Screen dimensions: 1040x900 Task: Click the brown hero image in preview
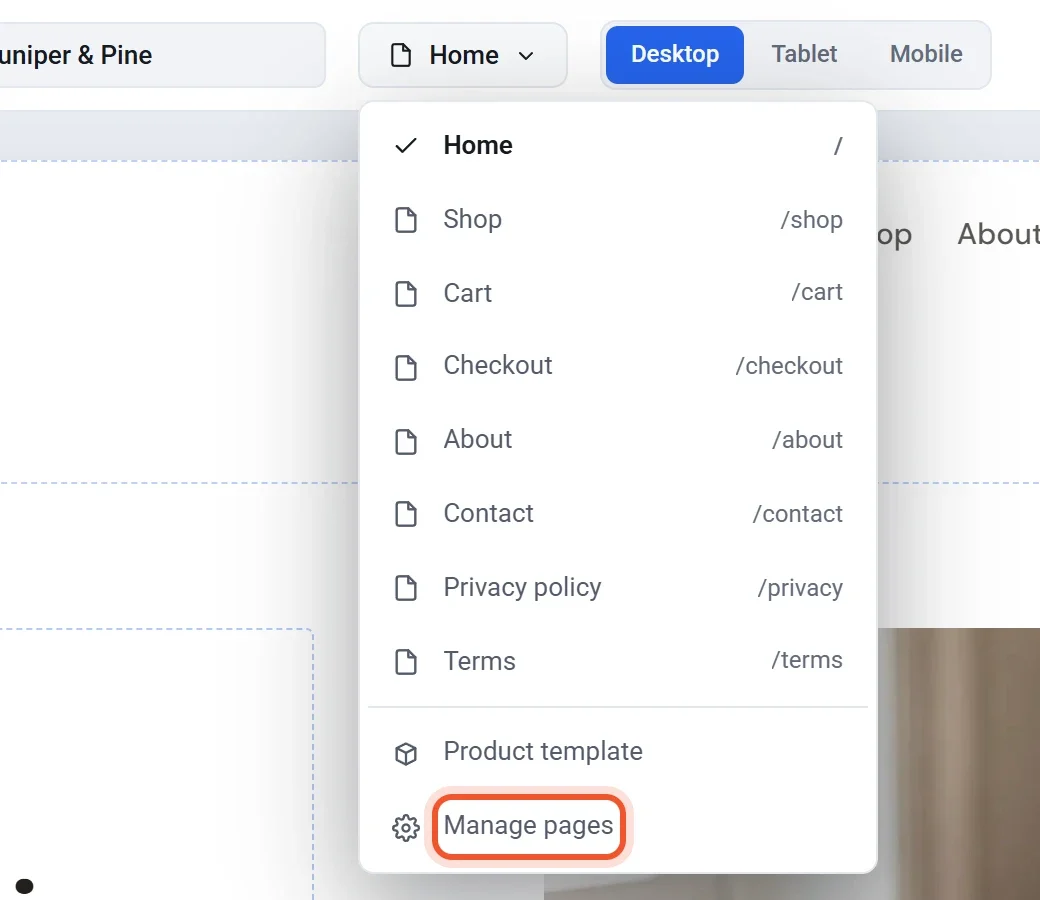coord(958,763)
